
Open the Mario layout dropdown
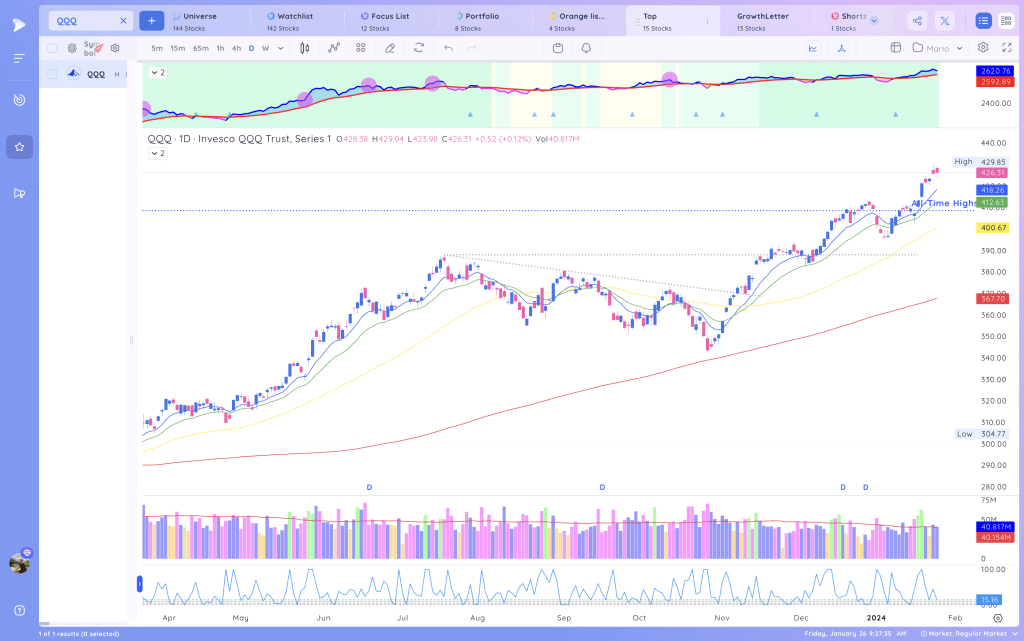coord(938,48)
